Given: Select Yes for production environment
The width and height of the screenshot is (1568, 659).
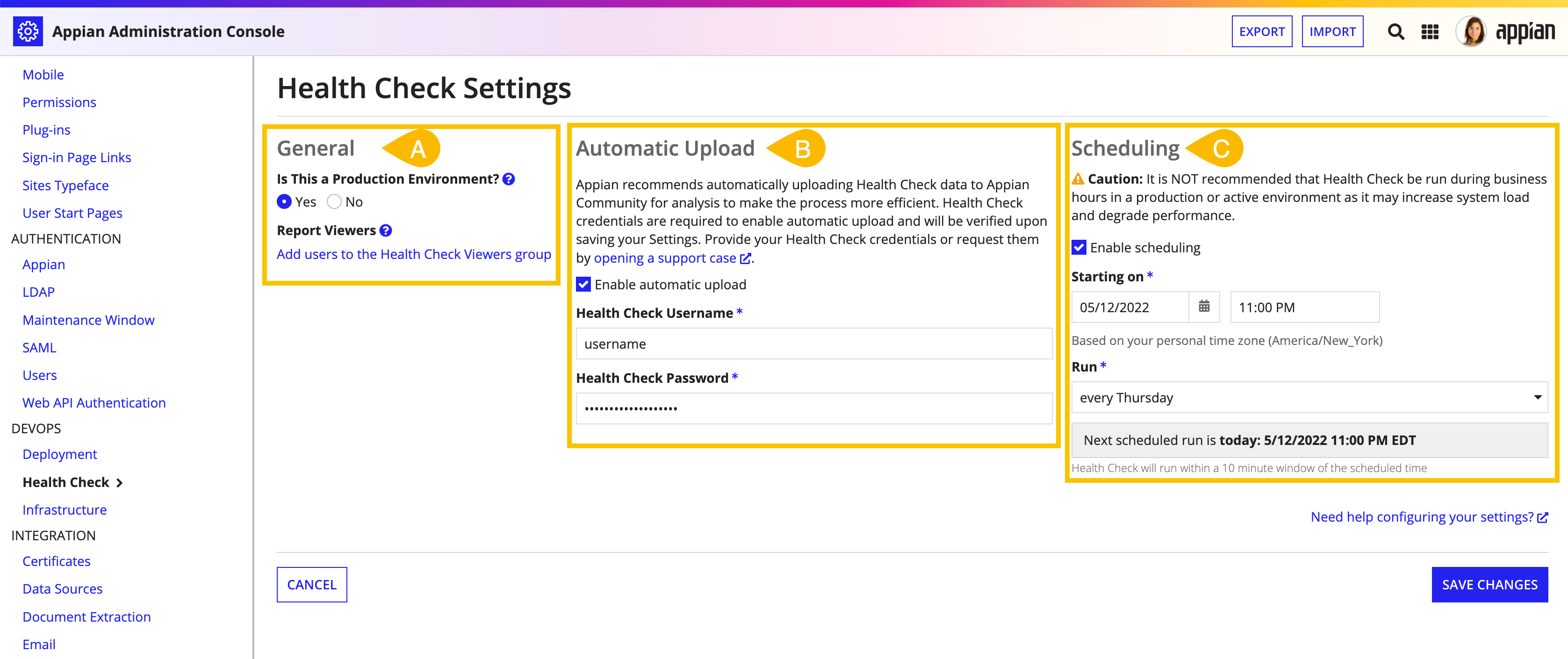Looking at the screenshot, I should (284, 202).
